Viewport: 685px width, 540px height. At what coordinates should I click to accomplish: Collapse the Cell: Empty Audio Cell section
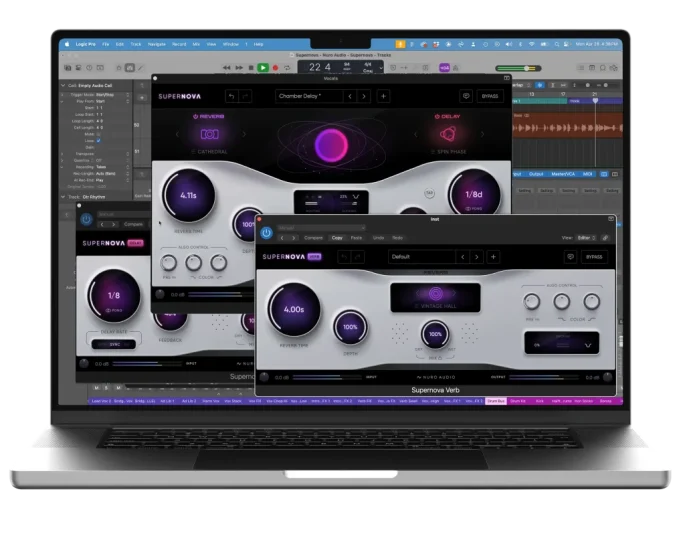coord(63,85)
